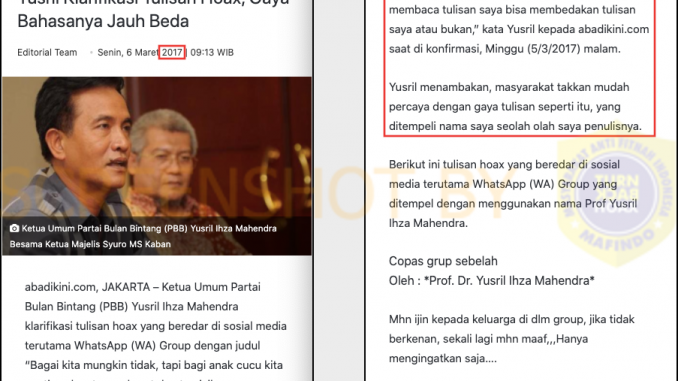
Task: Click paragraph beginning Berikut ini tulisan hoax
Action: (x=513, y=194)
